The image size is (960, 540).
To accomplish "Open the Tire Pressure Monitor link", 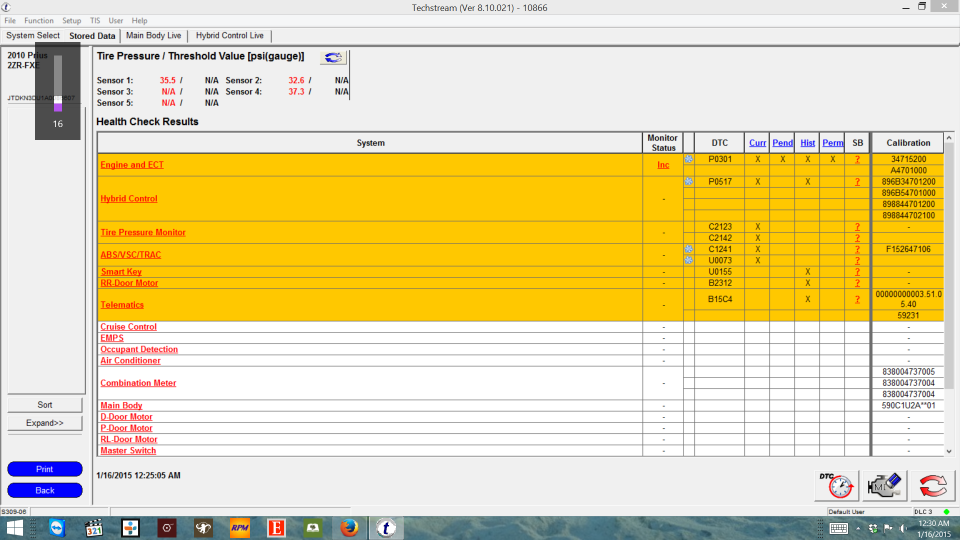I will [x=143, y=233].
